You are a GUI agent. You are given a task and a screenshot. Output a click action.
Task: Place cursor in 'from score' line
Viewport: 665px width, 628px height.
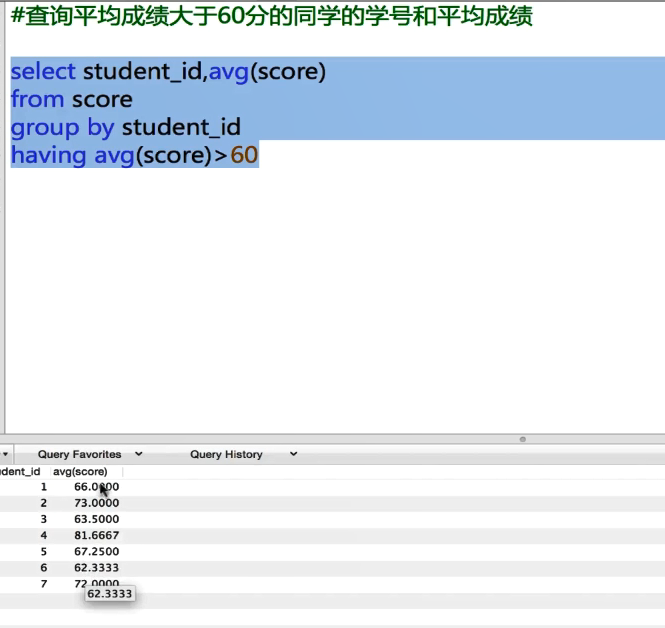pyautogui.click(x=72, y=99)
